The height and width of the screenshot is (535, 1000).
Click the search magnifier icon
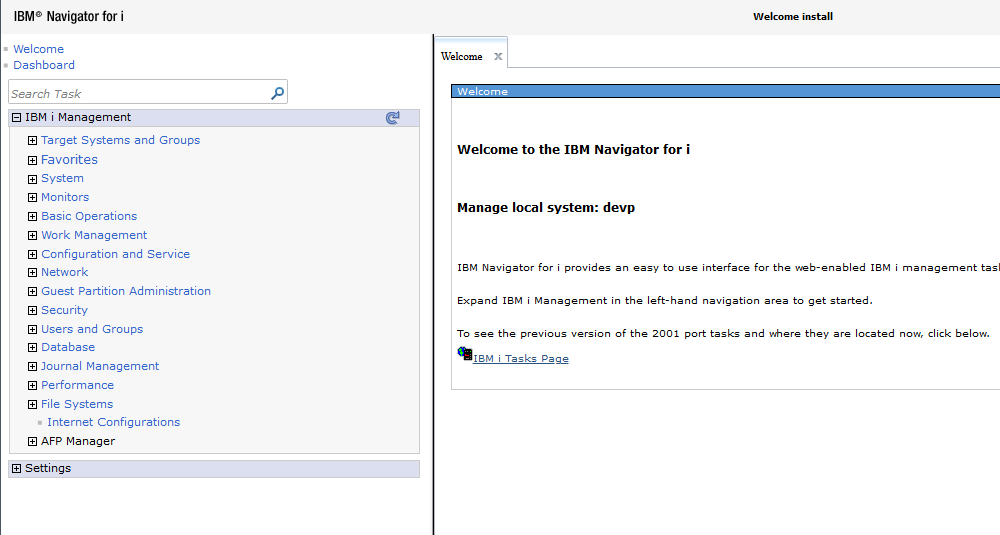[277, 93]
